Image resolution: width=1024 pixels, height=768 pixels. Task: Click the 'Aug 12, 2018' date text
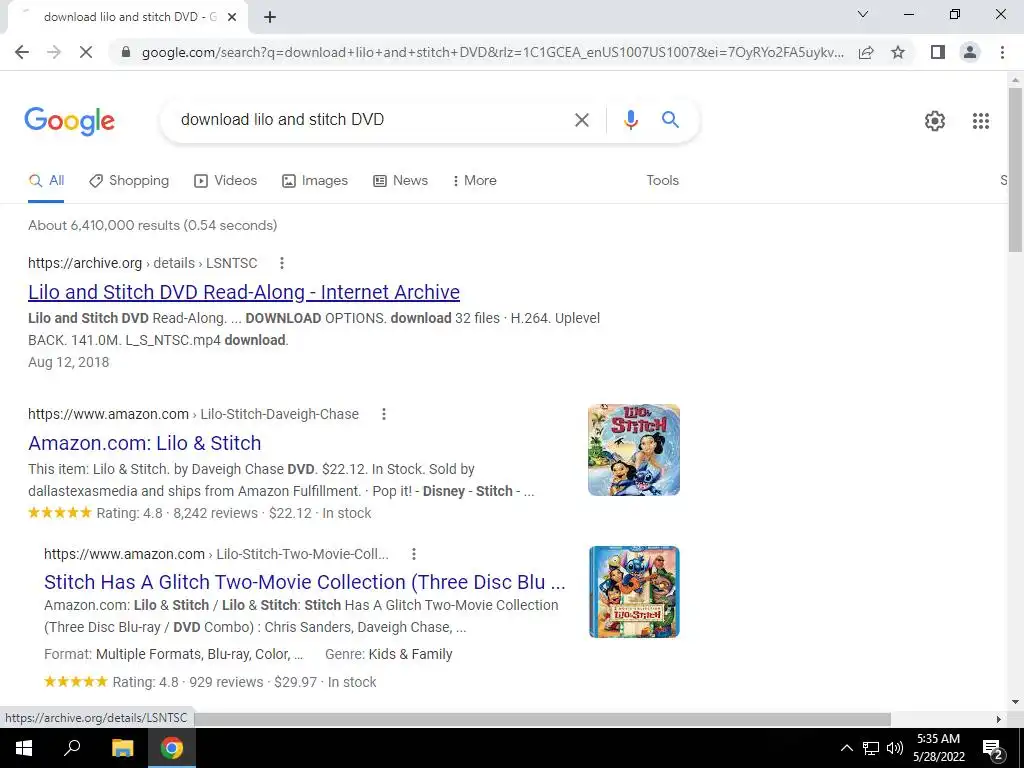pos(69,362)
